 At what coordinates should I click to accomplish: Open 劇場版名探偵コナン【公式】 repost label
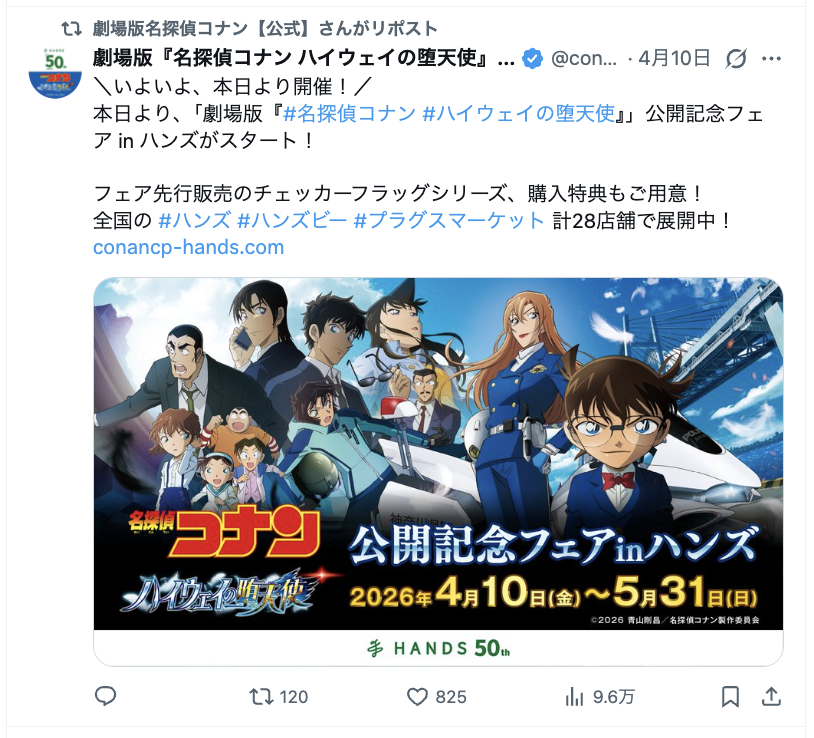point(265,28)
